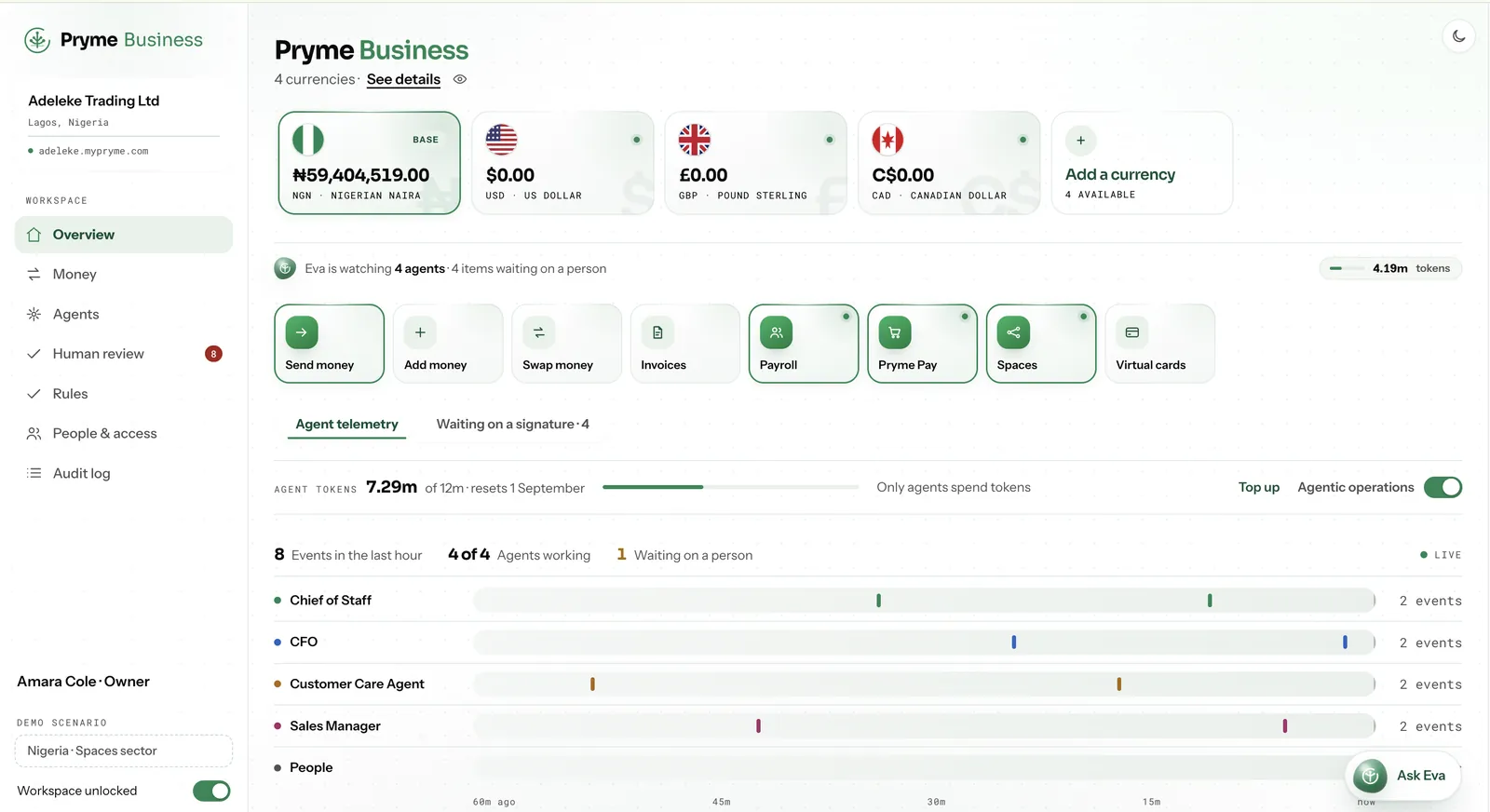Open the Send money action
Screen dimensions: 1490x812
pos(330,344)
